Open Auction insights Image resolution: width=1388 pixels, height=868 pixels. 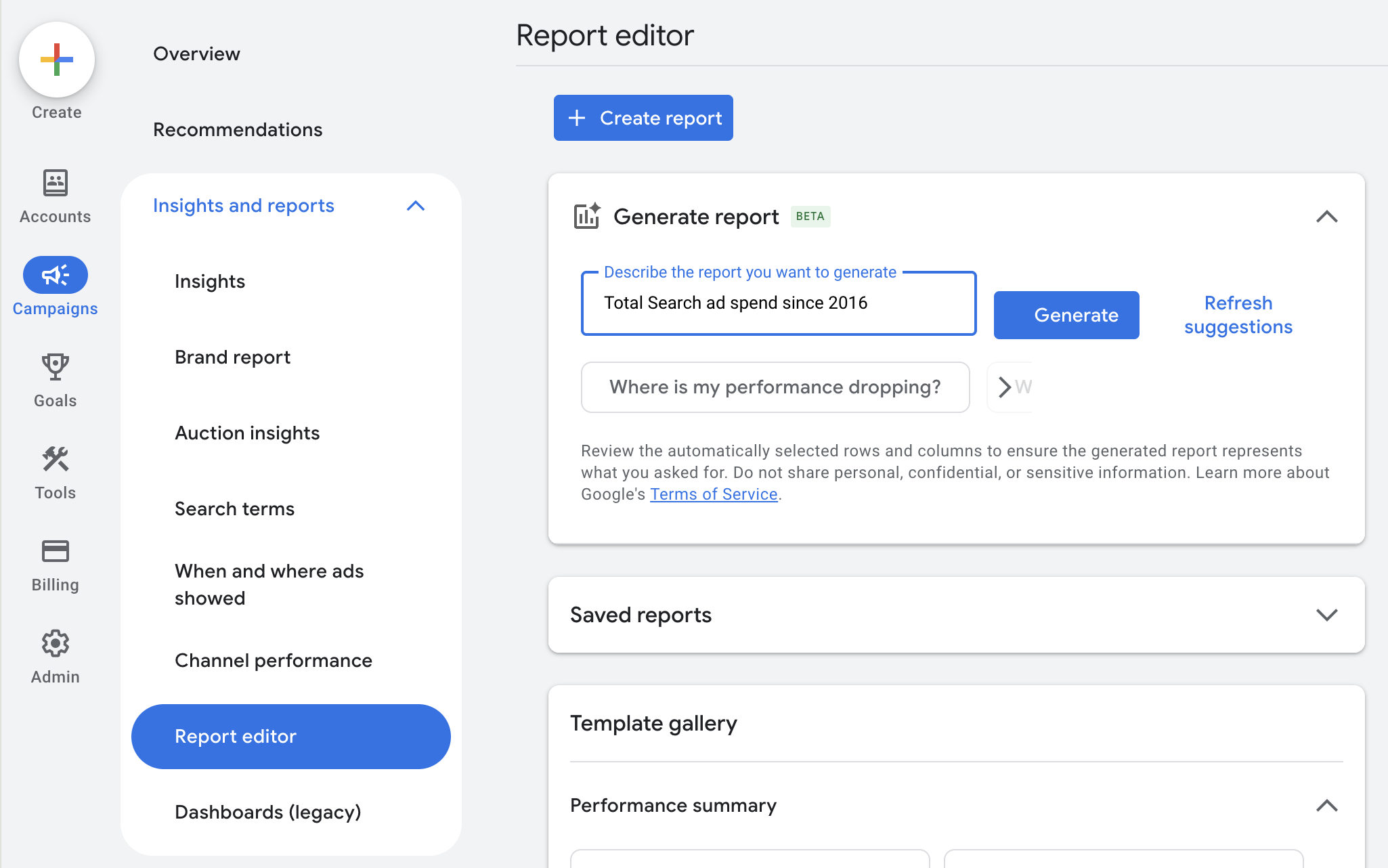coord(247,433)
